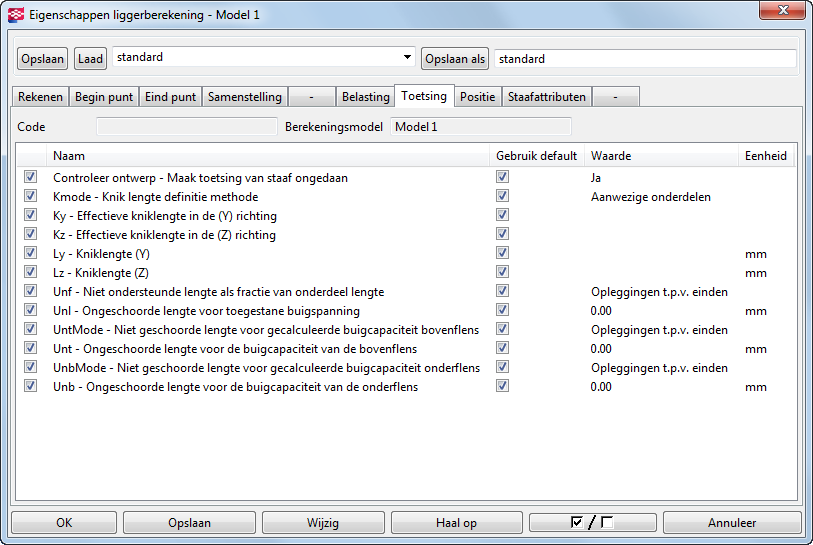Open the Begin punt tab

tap(104, 96)
